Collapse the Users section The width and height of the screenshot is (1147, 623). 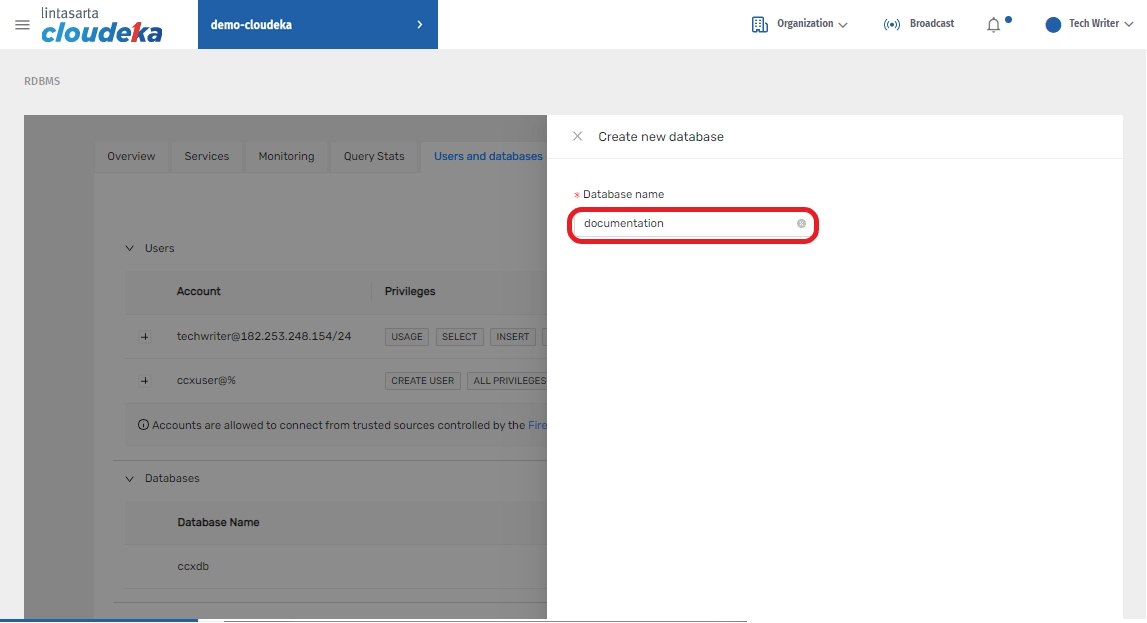coord(129,248)
